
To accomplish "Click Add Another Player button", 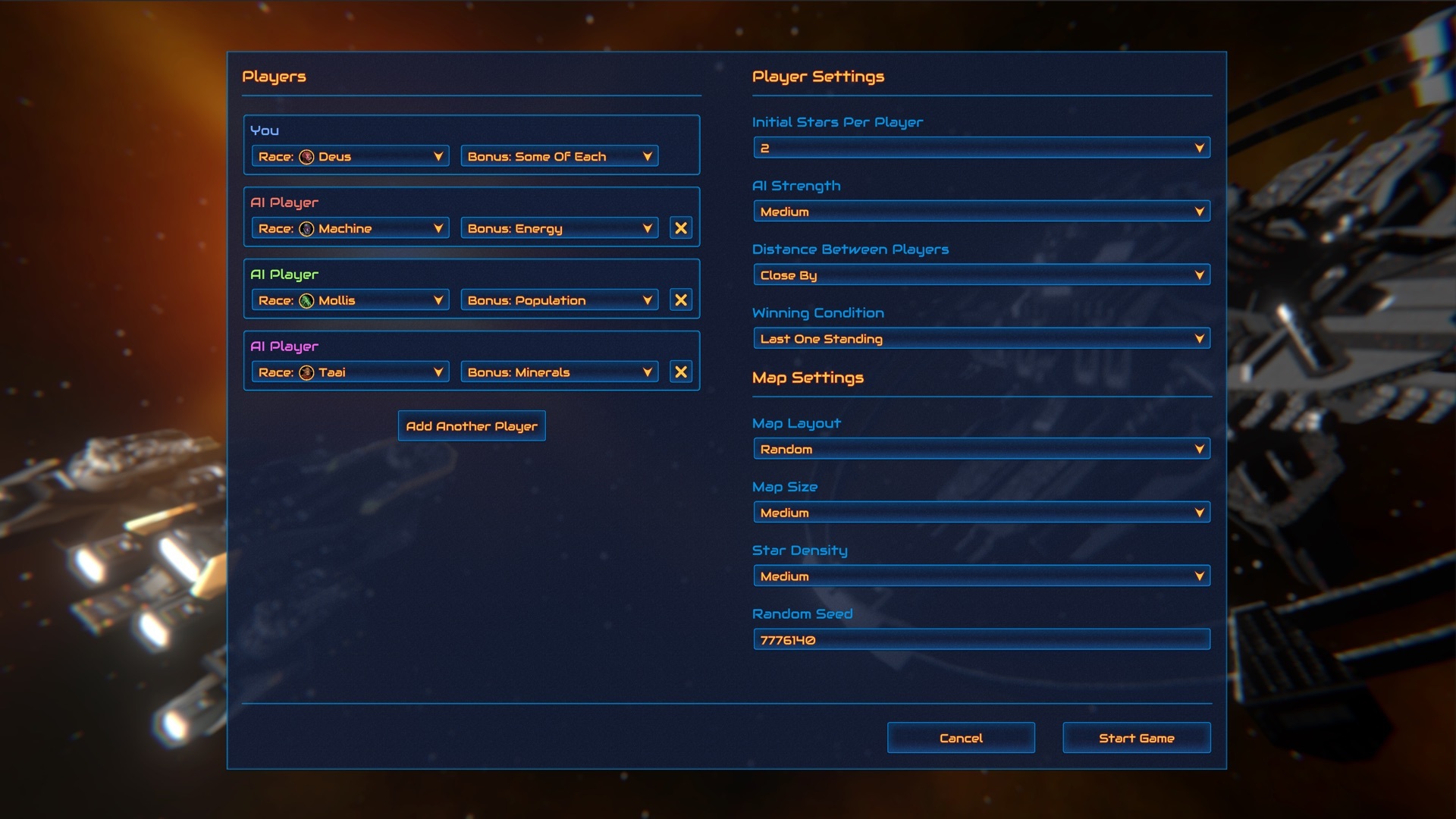I will [471, 426].
